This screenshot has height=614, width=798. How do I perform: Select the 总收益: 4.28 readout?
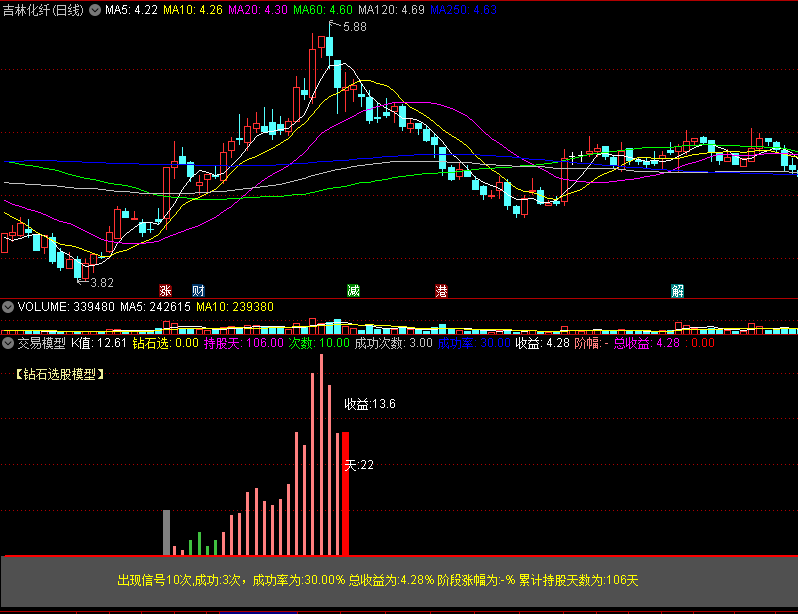coord(646,343)
